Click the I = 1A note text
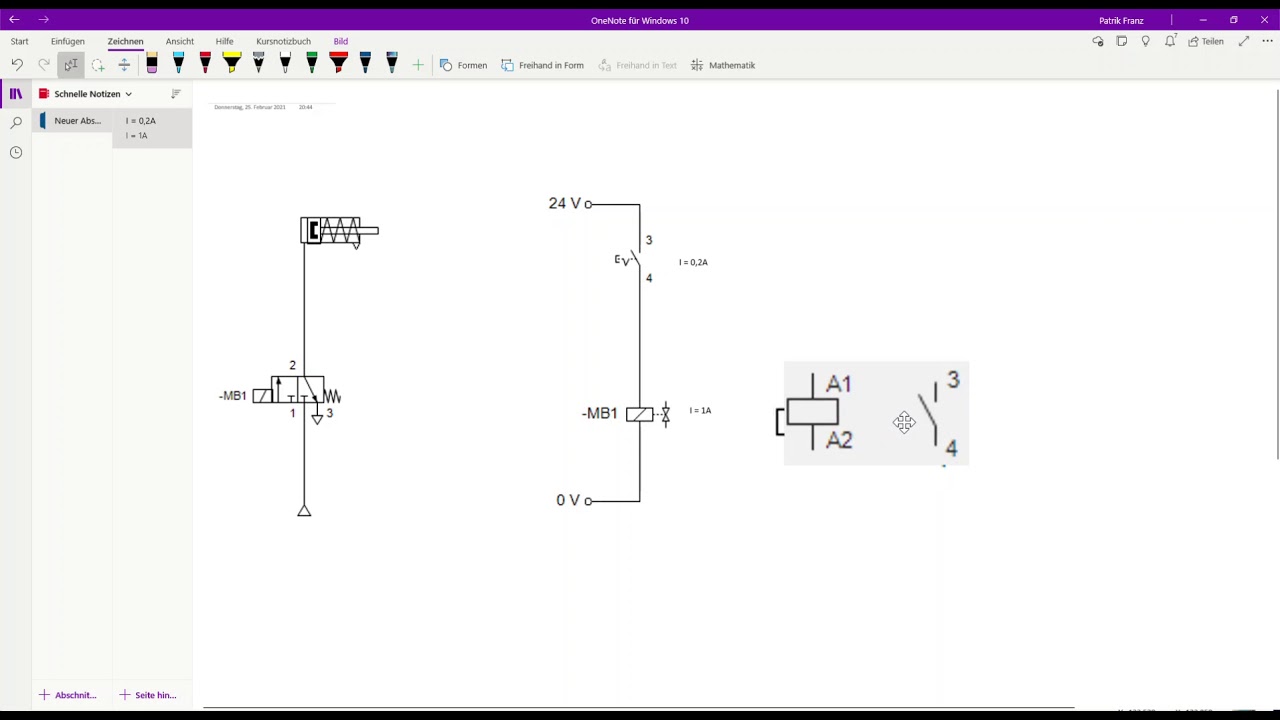 700,410
